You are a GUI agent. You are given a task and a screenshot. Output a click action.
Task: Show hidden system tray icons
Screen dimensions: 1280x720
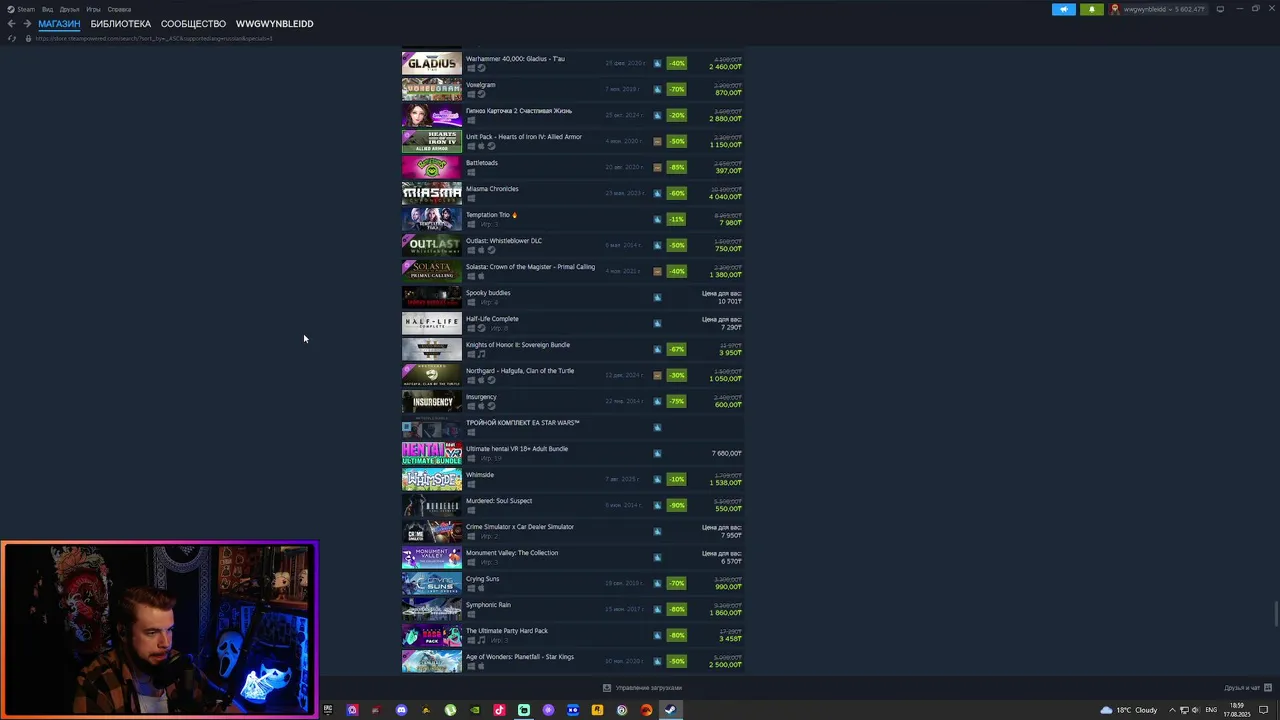1172,710
